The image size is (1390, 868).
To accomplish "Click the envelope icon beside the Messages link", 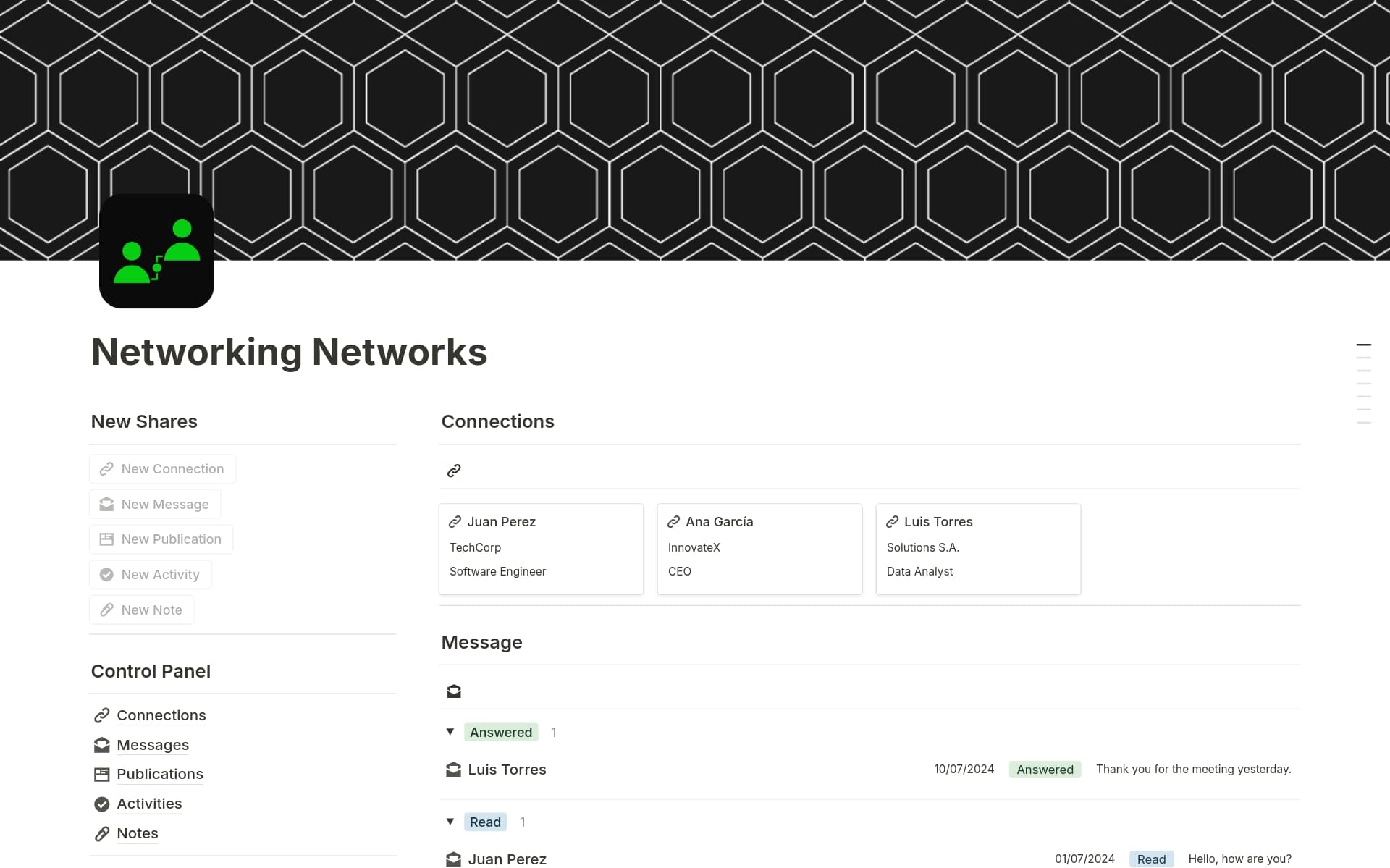I will click(x=101, y=745).
